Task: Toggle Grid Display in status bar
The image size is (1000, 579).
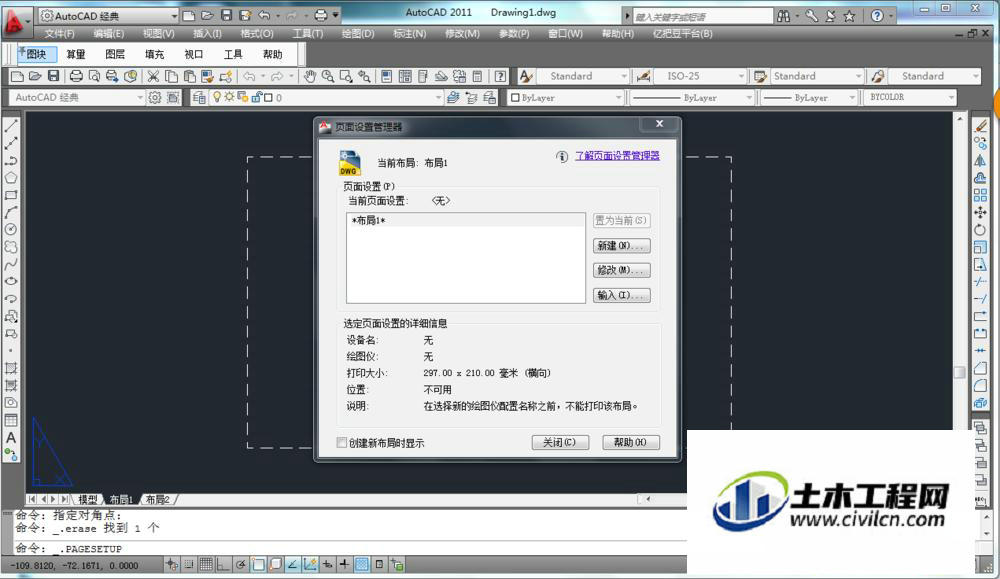Action: coord(206,564)
